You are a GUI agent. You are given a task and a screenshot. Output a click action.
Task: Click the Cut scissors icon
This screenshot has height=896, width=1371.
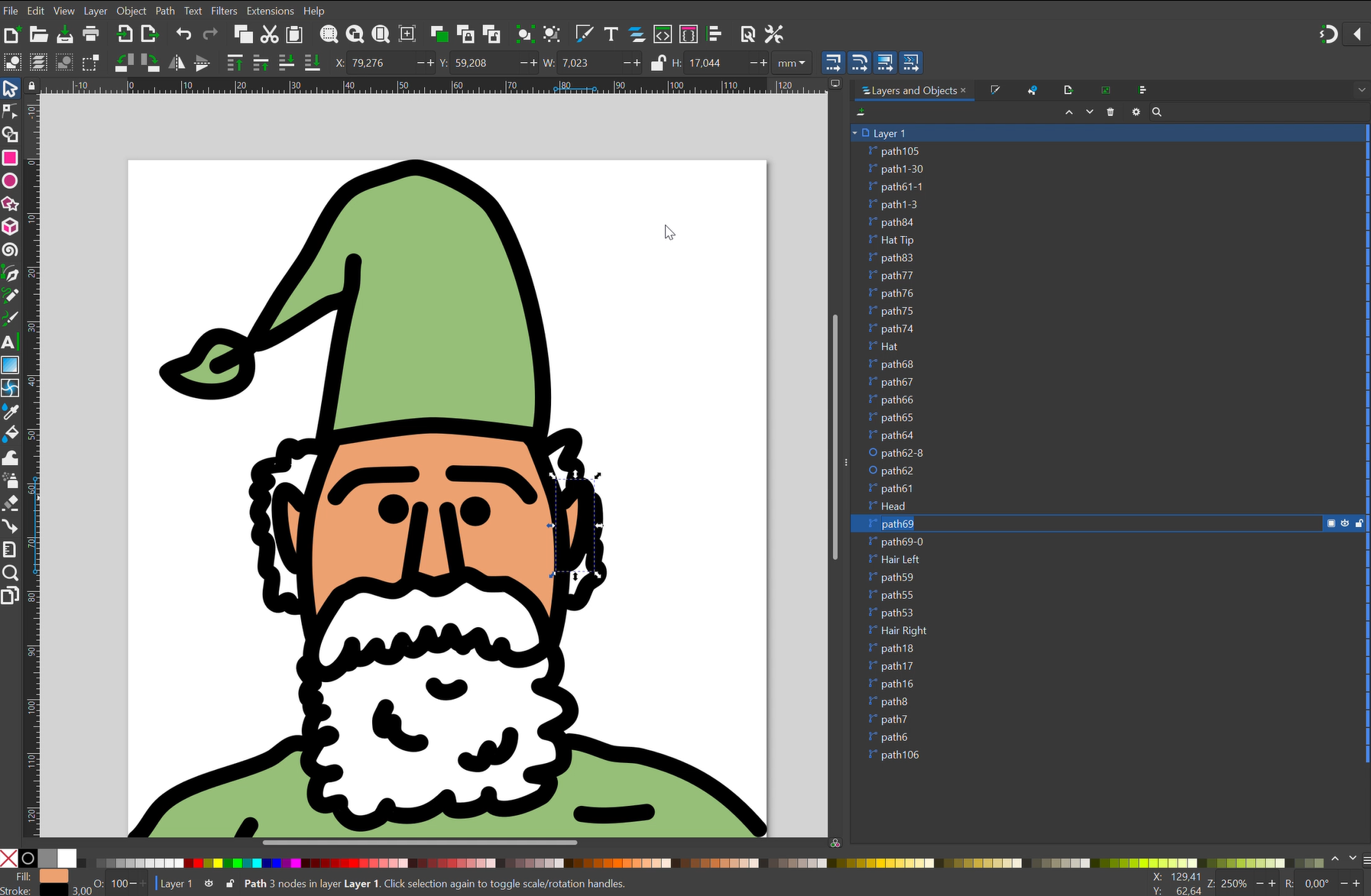[x=269, y=34]
